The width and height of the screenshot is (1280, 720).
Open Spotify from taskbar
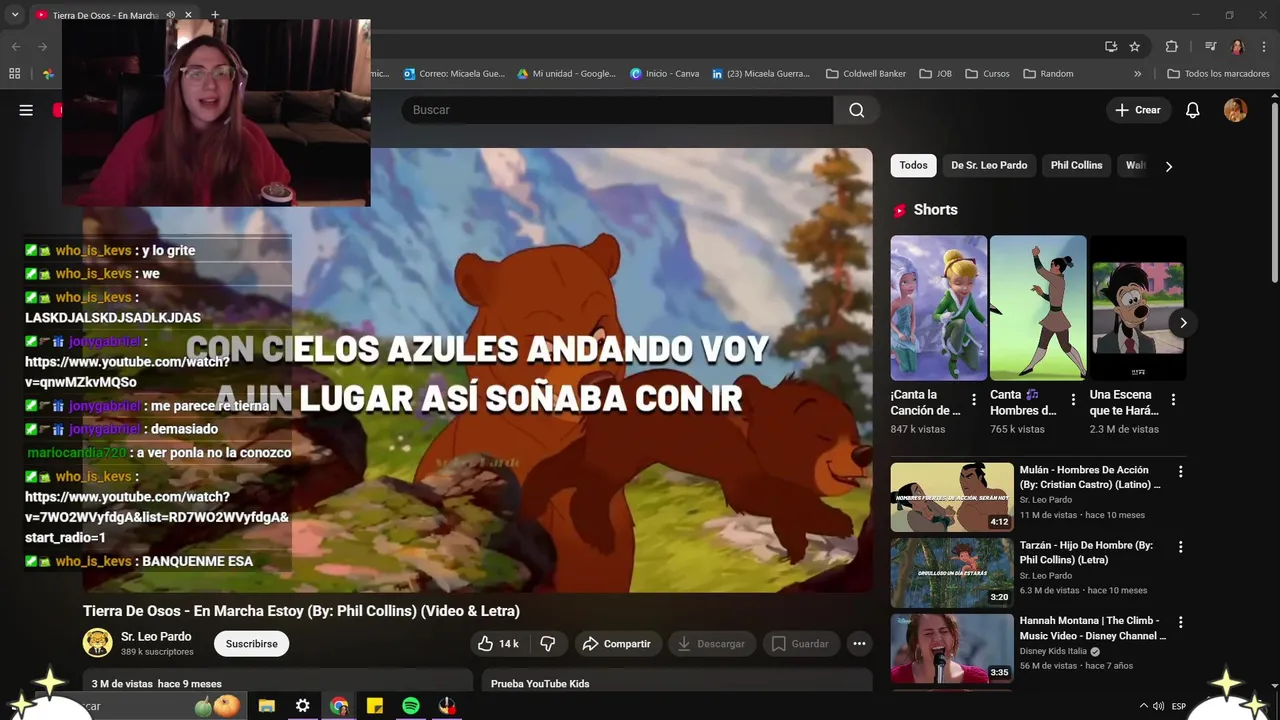(411, 706)
